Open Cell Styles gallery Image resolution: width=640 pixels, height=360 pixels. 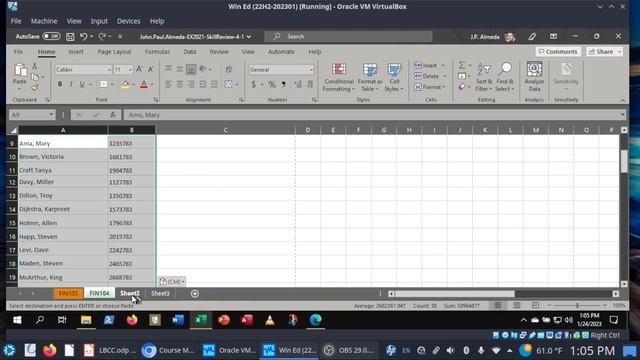pos(394,78)
